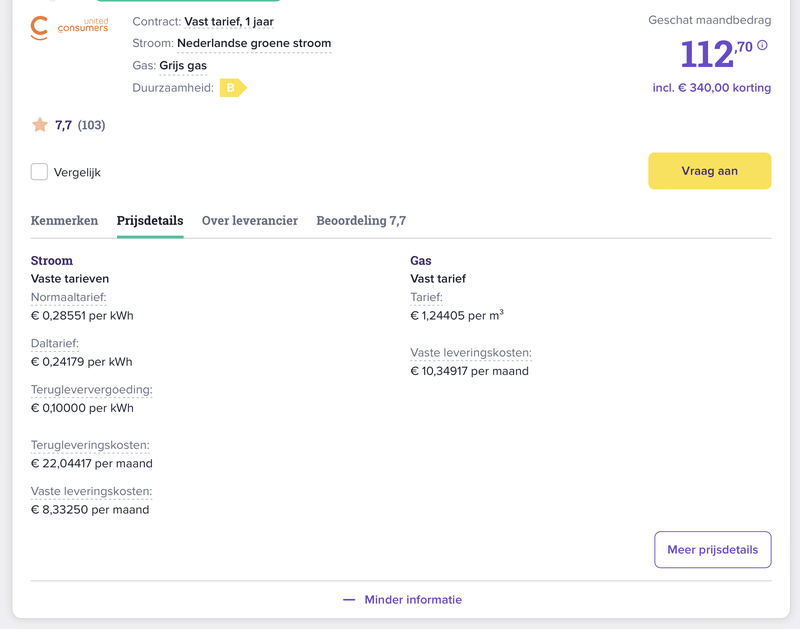Click the Daltarief term label
The height and width of the screenshot is (629, 800).
click(x=55, y=343)
